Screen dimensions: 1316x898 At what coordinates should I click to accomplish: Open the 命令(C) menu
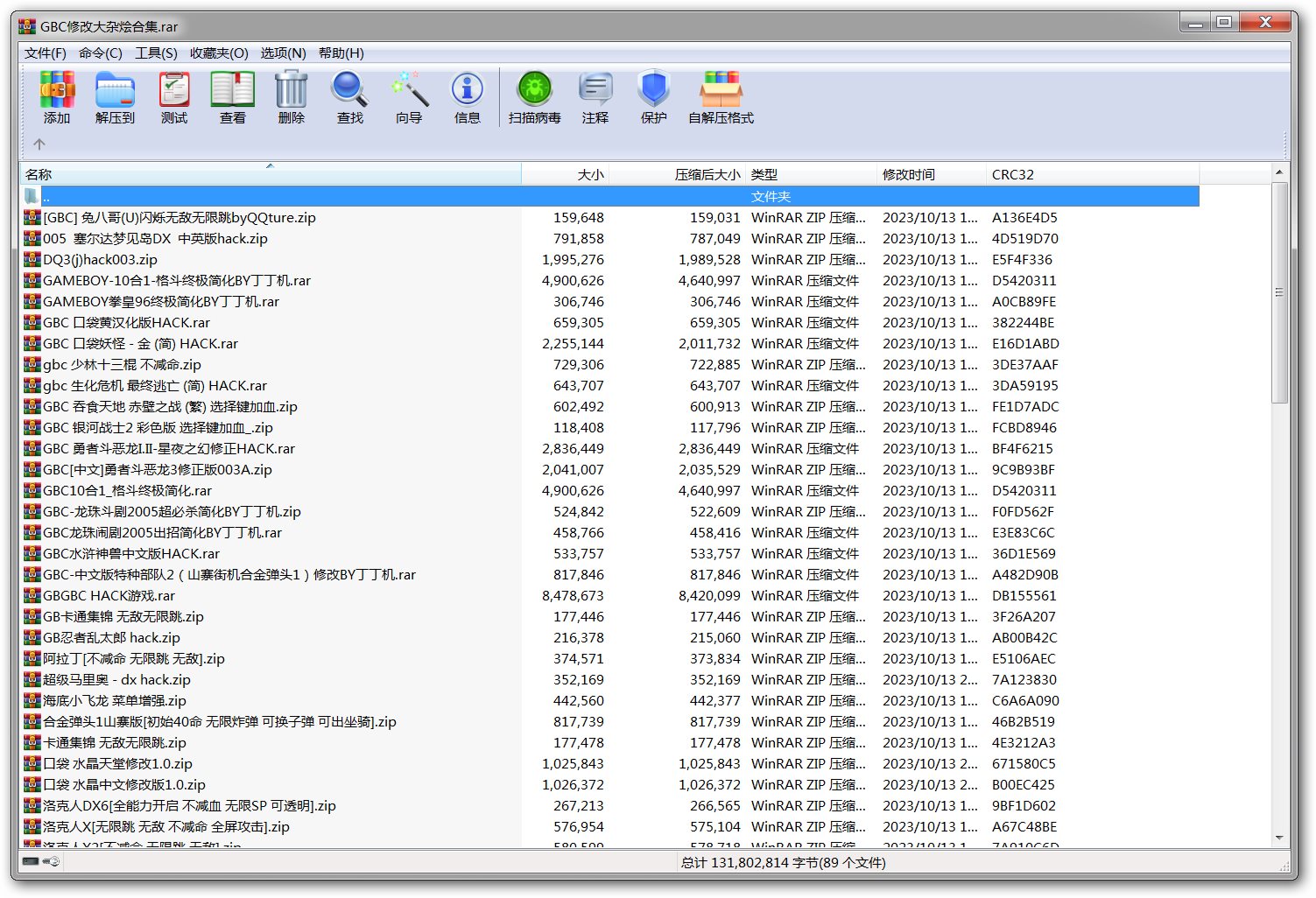tap(101, 53)
